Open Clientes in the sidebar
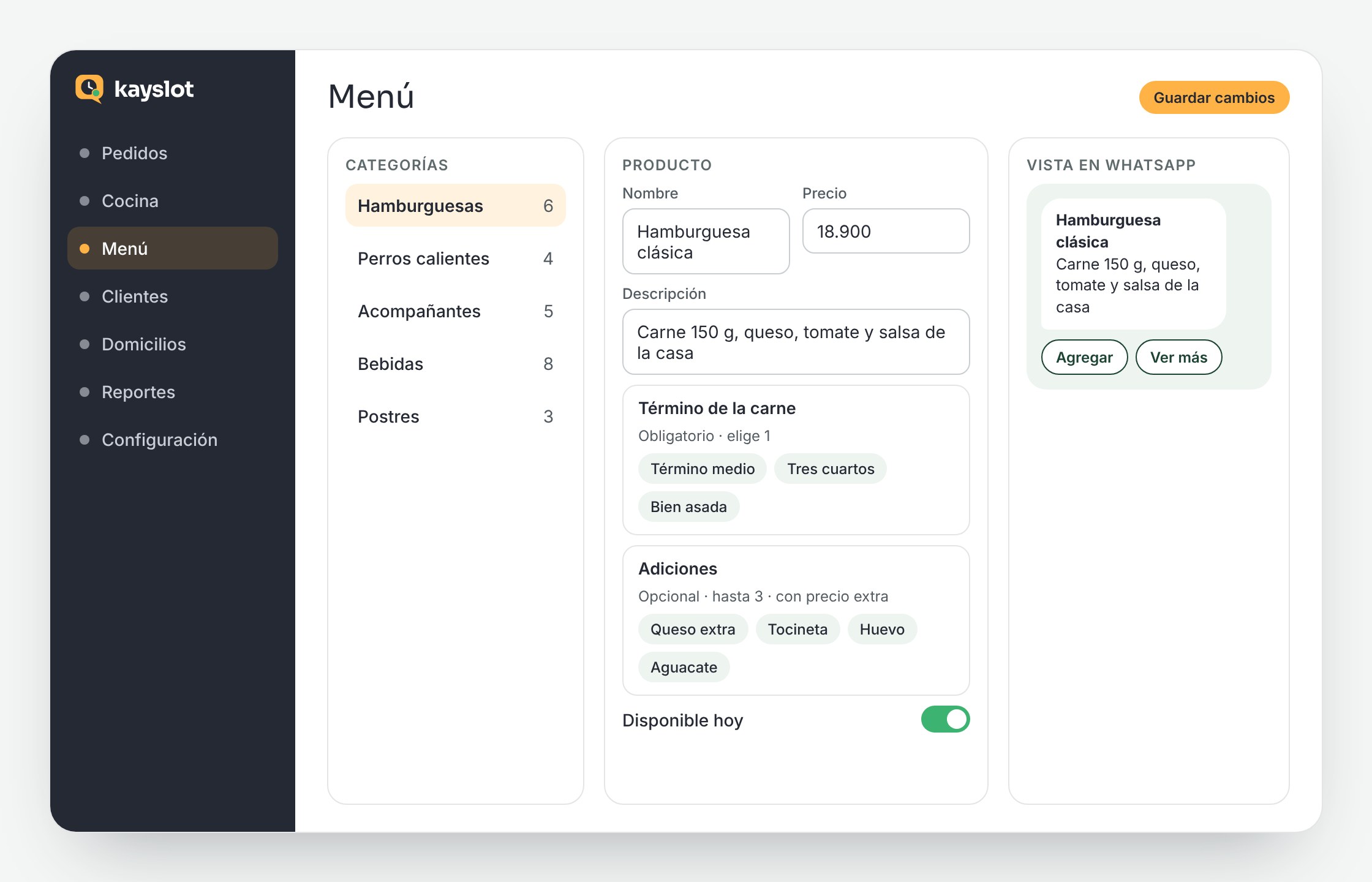The height and width of the screenshot is (882, 1372). [x=173, y=296]
